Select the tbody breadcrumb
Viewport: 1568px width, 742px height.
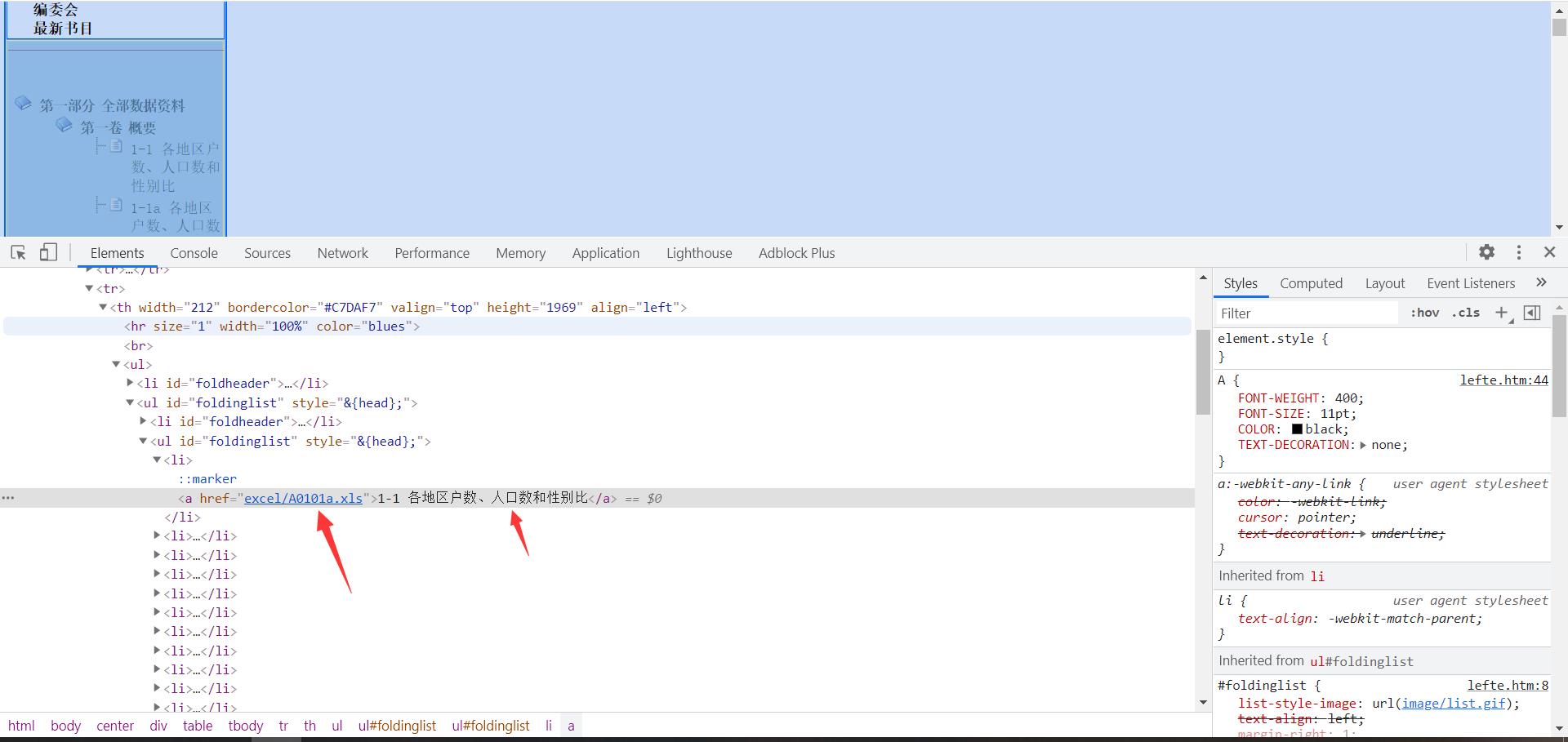[246, 726]
